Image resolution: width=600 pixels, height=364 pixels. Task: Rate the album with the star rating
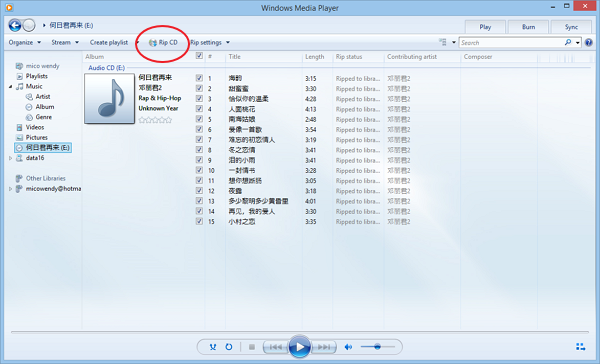155,120
